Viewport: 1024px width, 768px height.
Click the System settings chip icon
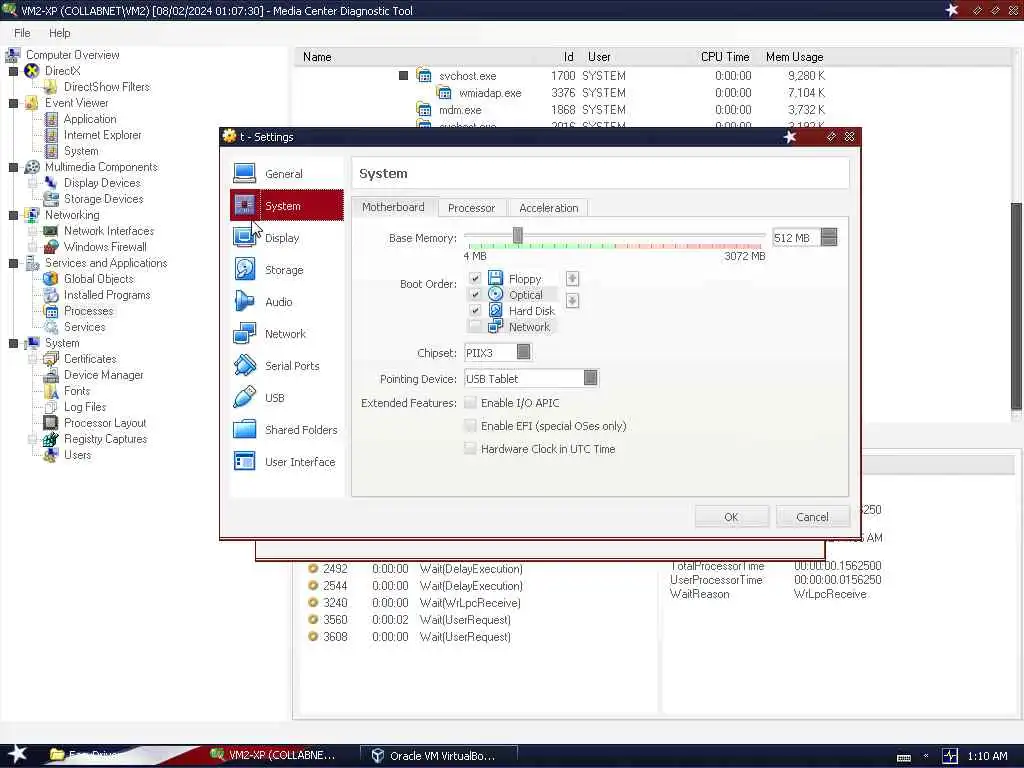pos(244,206)
